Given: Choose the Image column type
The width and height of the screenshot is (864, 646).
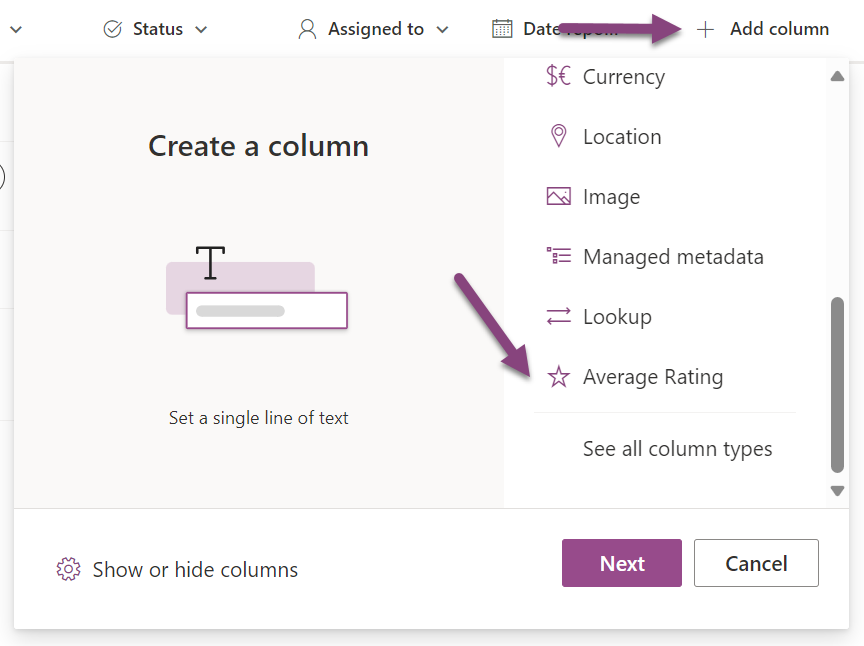Looking at the screenshot, I should pos(611,196).
